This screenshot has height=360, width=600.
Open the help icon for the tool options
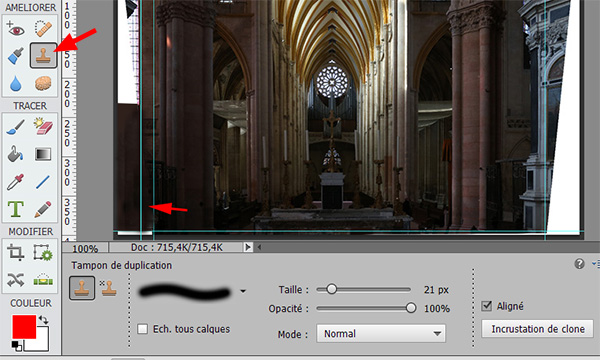pos(579,264)
